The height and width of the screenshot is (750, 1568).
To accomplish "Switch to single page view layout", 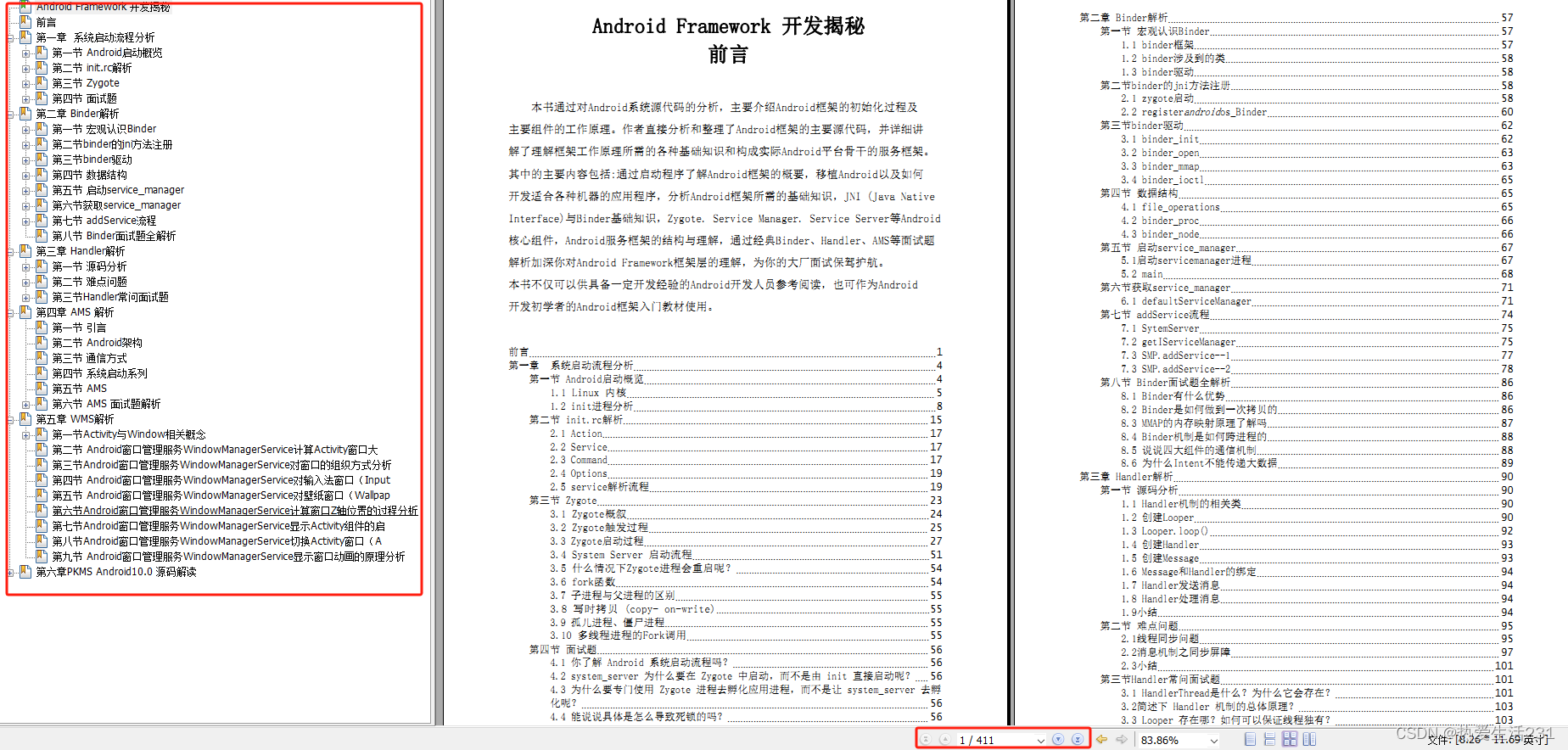I will (x=1250, y=740).
